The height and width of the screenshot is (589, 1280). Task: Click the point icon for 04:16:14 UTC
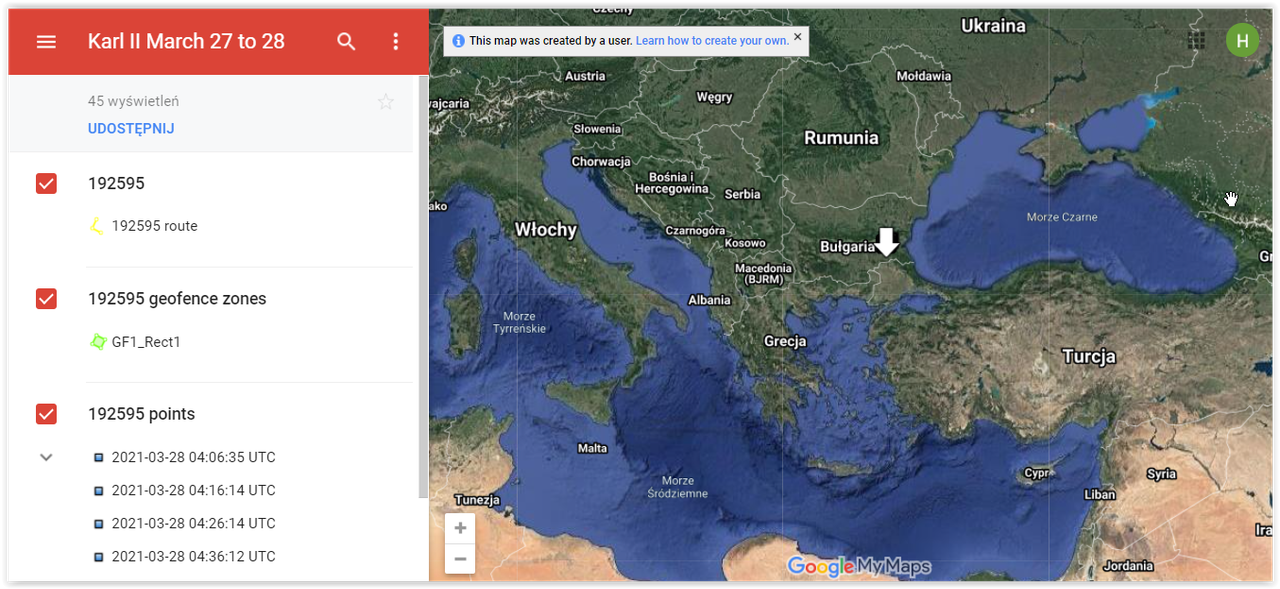click(98, 491)
